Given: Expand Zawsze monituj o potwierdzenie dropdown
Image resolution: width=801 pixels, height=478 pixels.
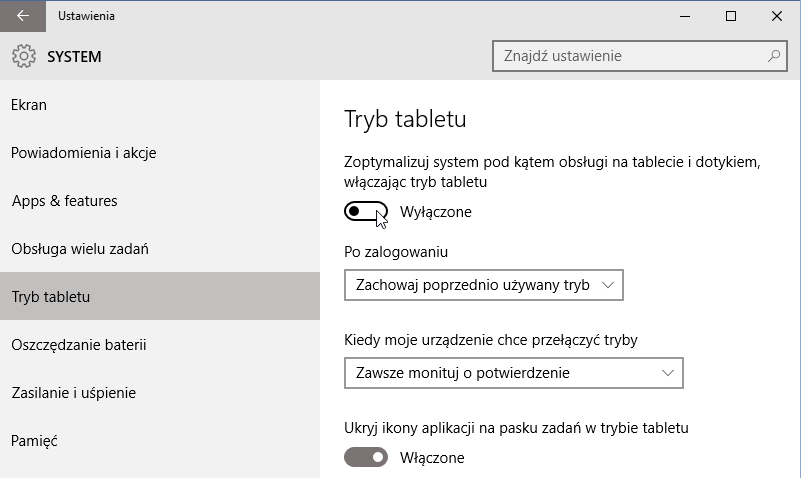Looking at the screenshot, I should coord(514,373).
